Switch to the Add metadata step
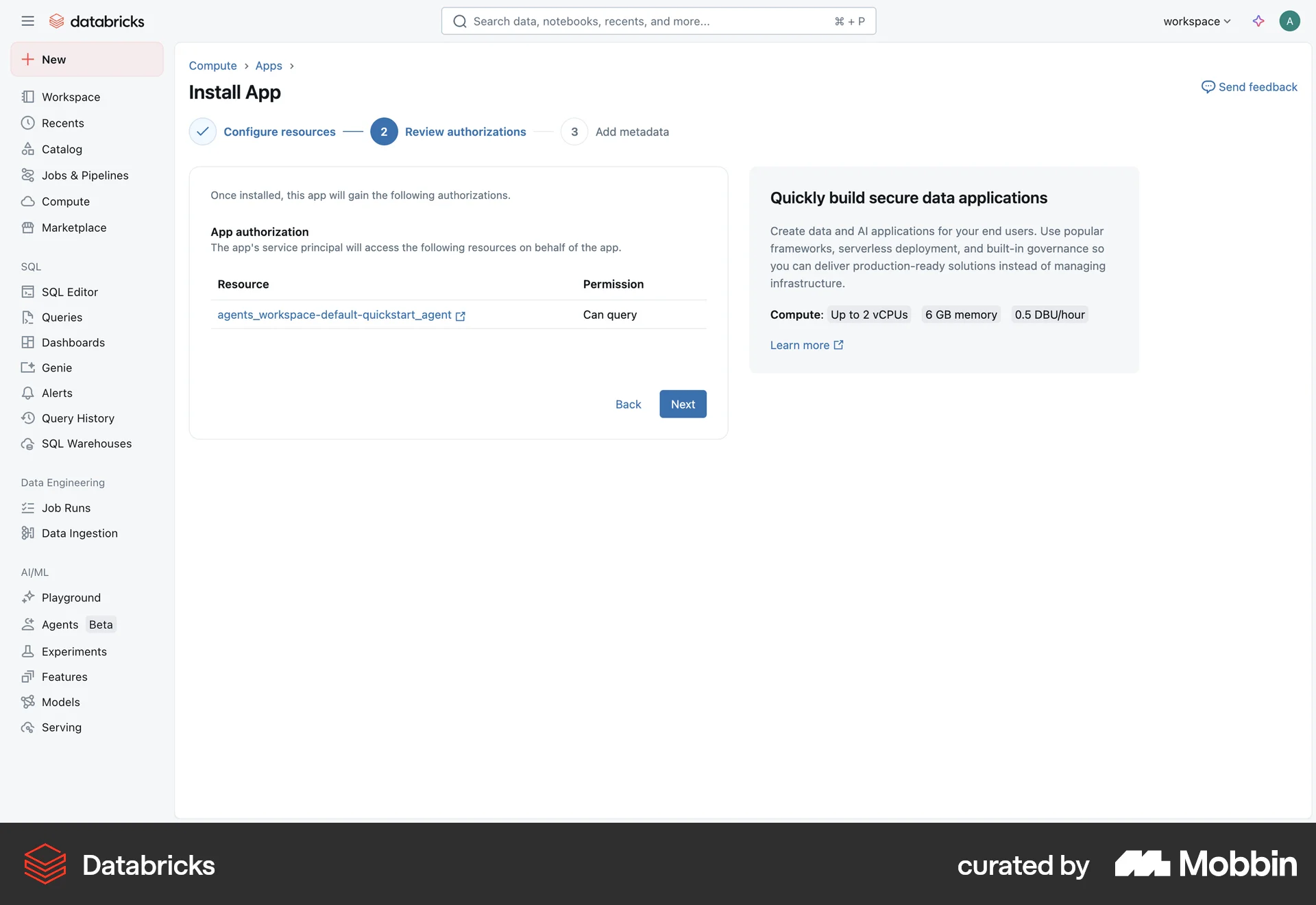The height and width of the screenshot is (905, 1316). click(x=631, y=131)
